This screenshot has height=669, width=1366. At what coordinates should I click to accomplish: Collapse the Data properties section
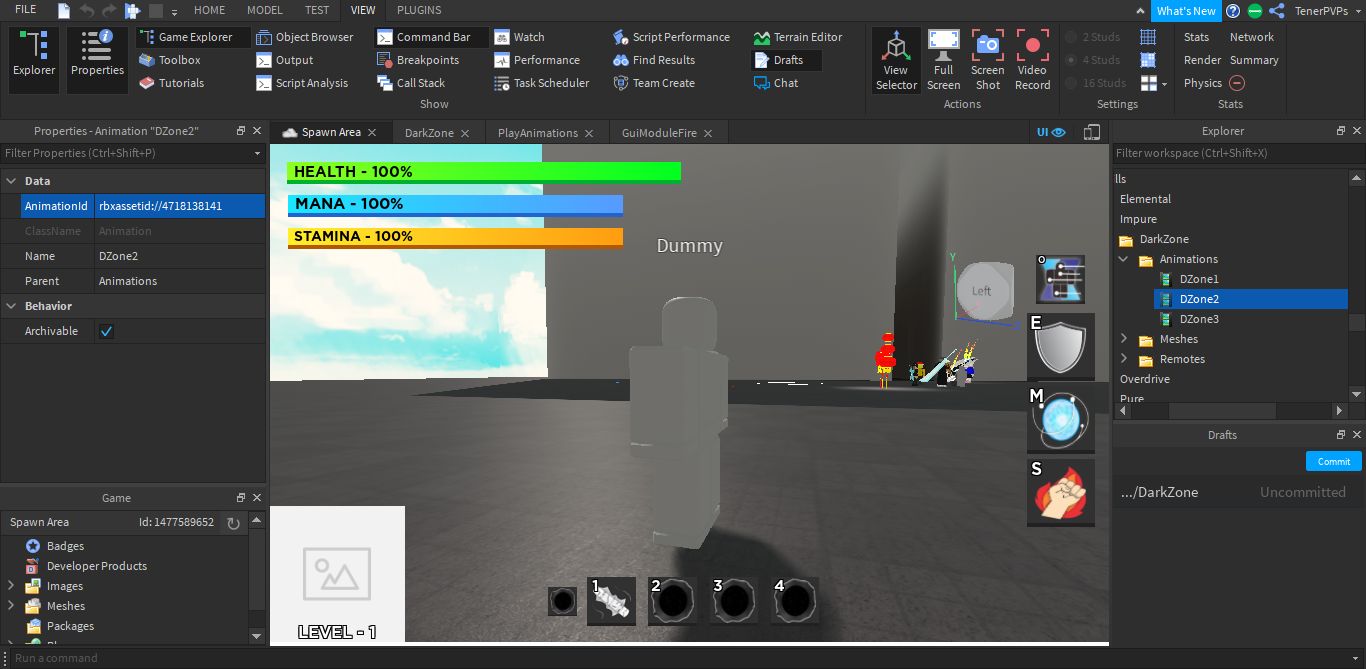(x=11, y=181)
